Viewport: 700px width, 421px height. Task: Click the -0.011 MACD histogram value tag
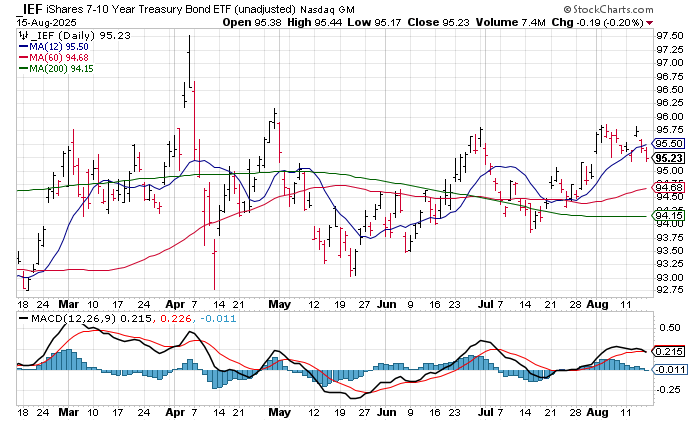(667, 369)
